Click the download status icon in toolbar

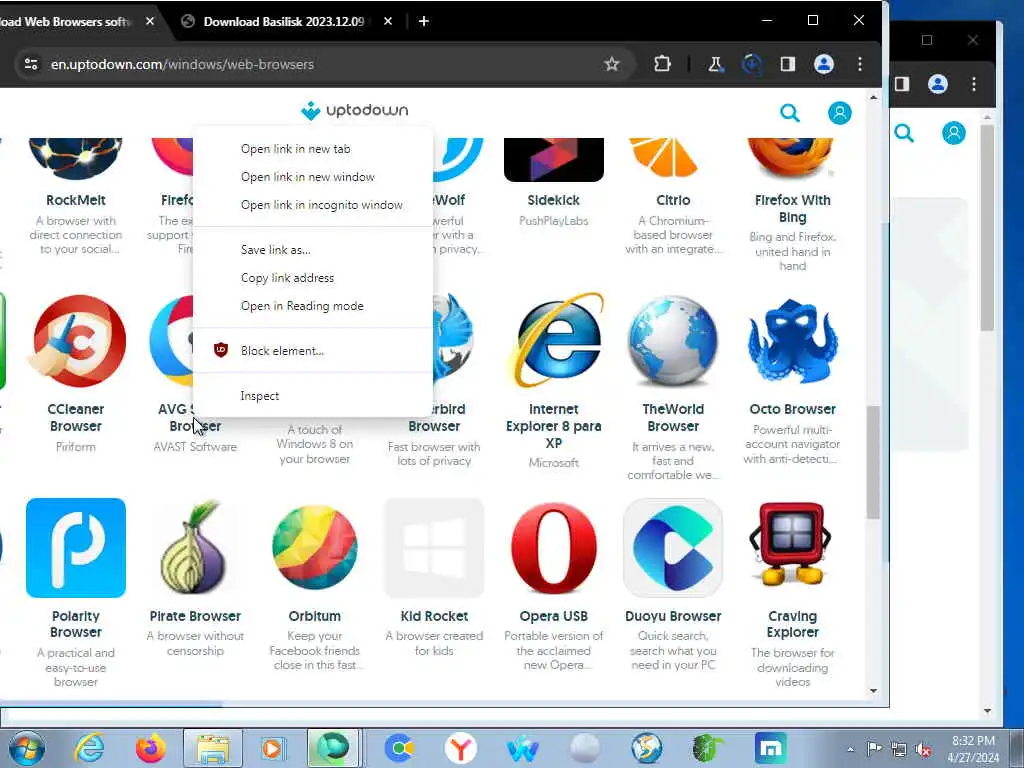click(752, 64)
